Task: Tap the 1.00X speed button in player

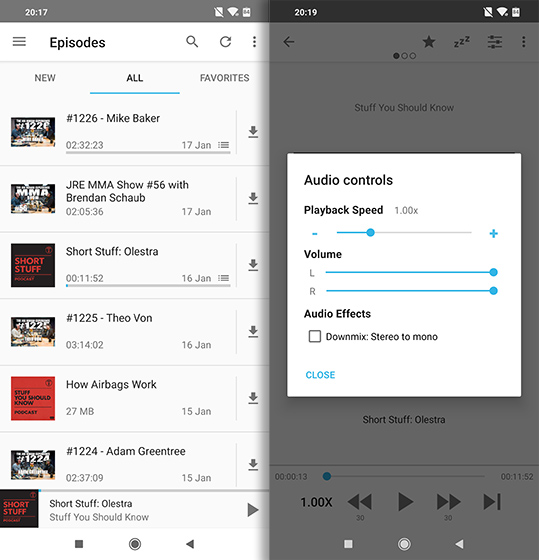Action: tap(316, 502)
